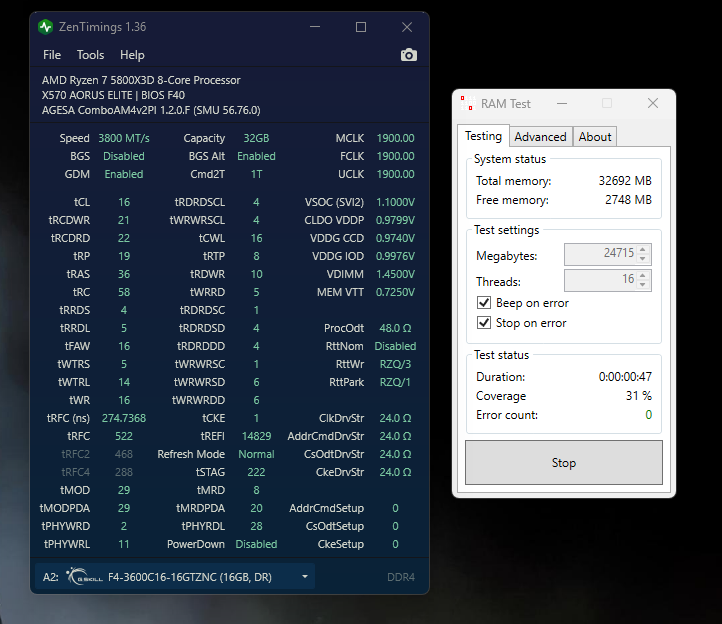Click the camera screenshot icon in ZenTimings
This screenshot has height=624, width=722.
(408, 55)
